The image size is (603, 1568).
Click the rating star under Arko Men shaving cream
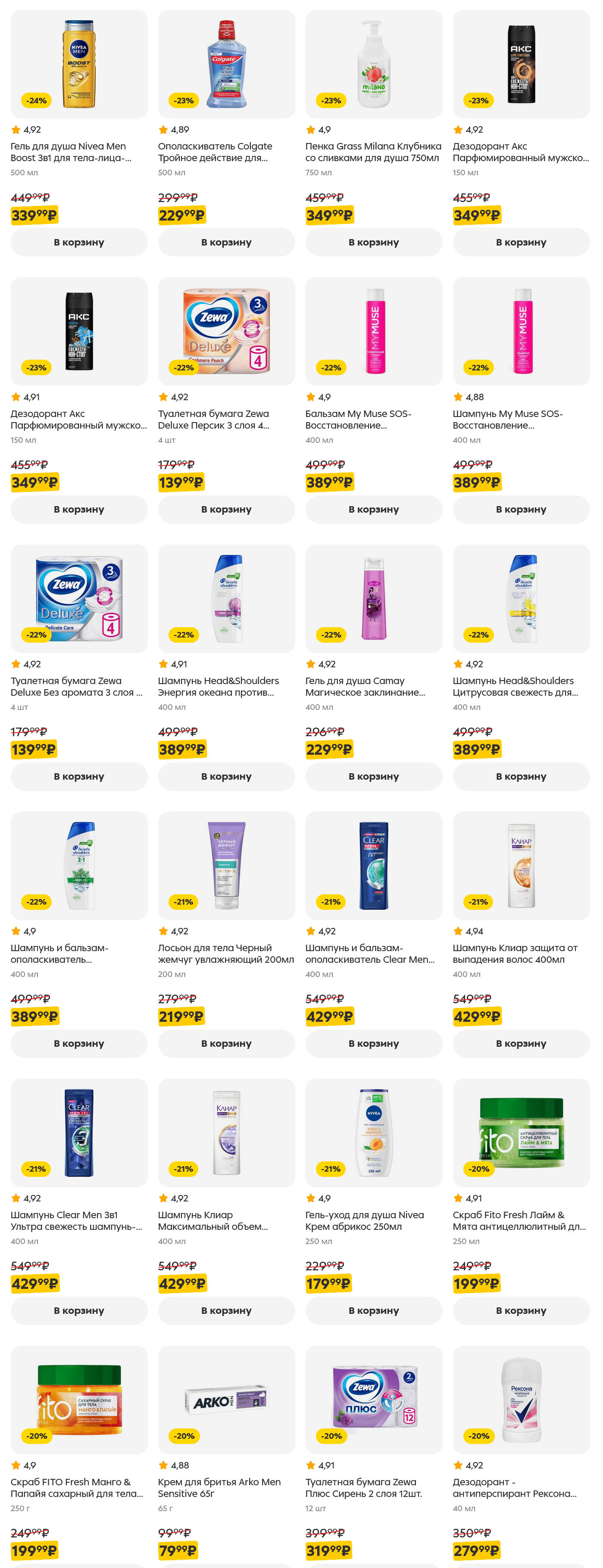point(163,1465)
